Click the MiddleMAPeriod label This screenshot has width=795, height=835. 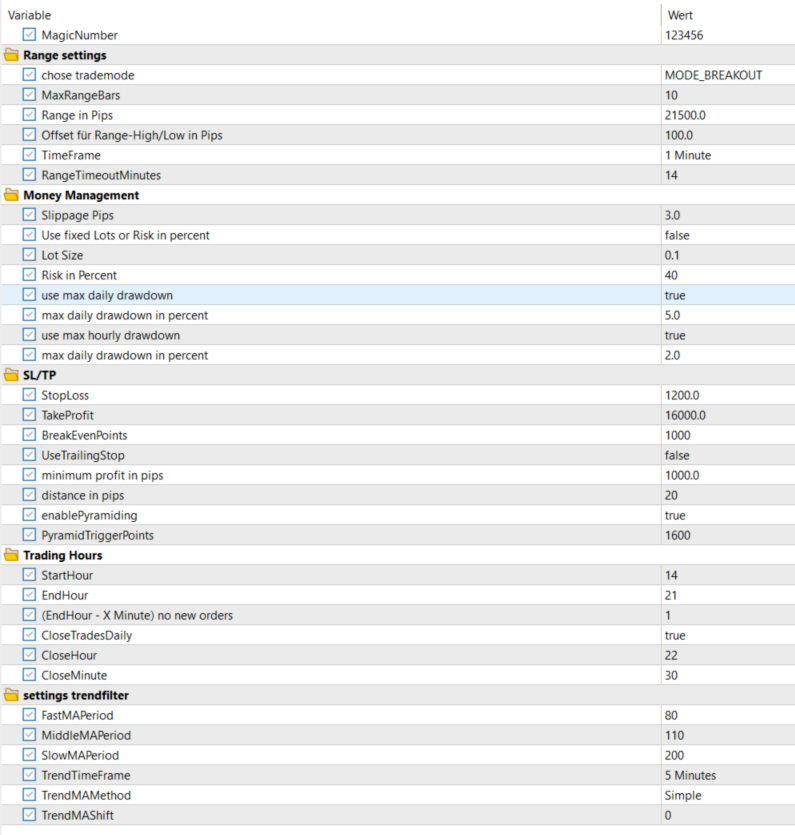(86, 735)
